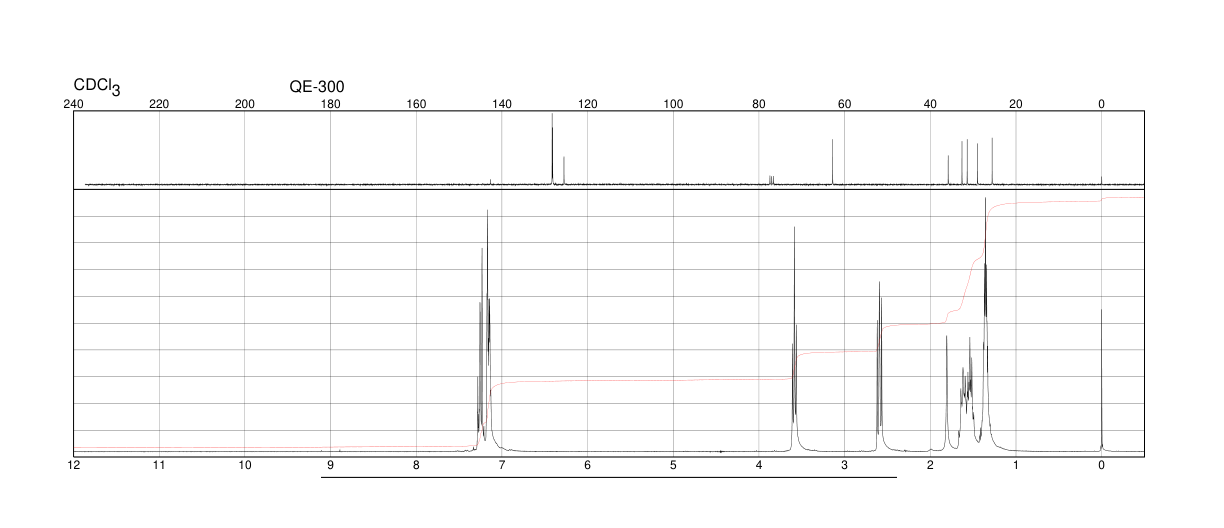Click the 40 tick on carbon axis

[930, 105]
